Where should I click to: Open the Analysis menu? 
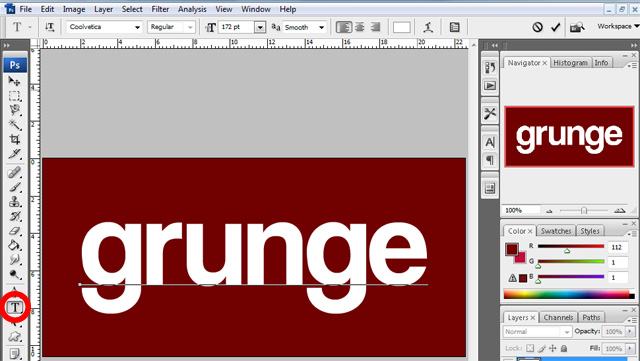click(192, 9)
